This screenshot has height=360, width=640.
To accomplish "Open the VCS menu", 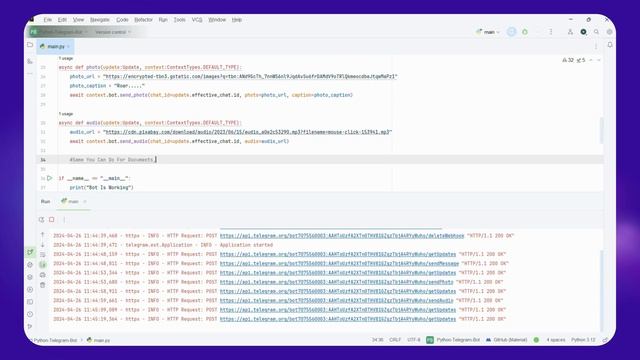I will [197, 20].
